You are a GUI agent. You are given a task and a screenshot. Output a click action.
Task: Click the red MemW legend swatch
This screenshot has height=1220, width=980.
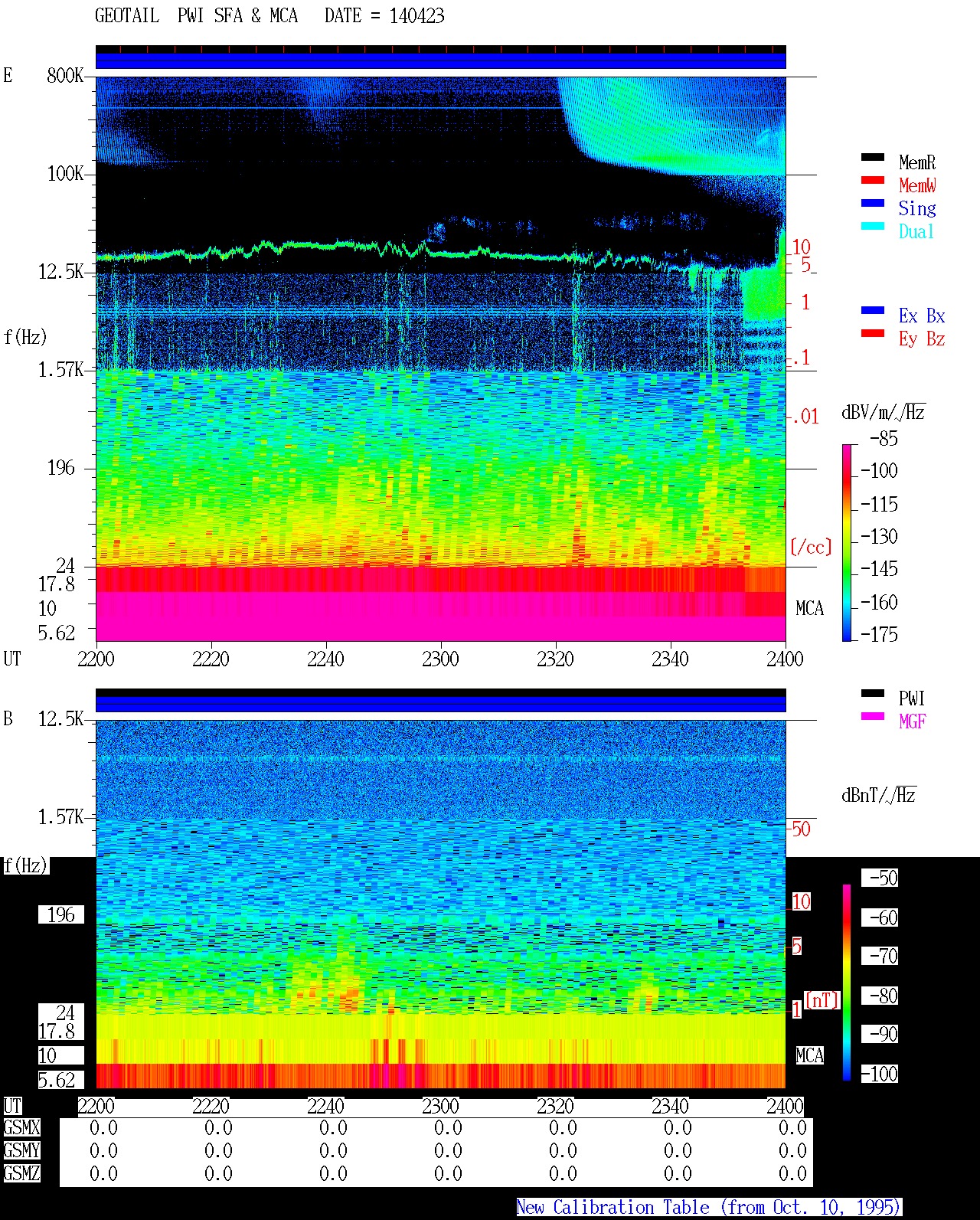pyautogui.click(x=873, y=180)
